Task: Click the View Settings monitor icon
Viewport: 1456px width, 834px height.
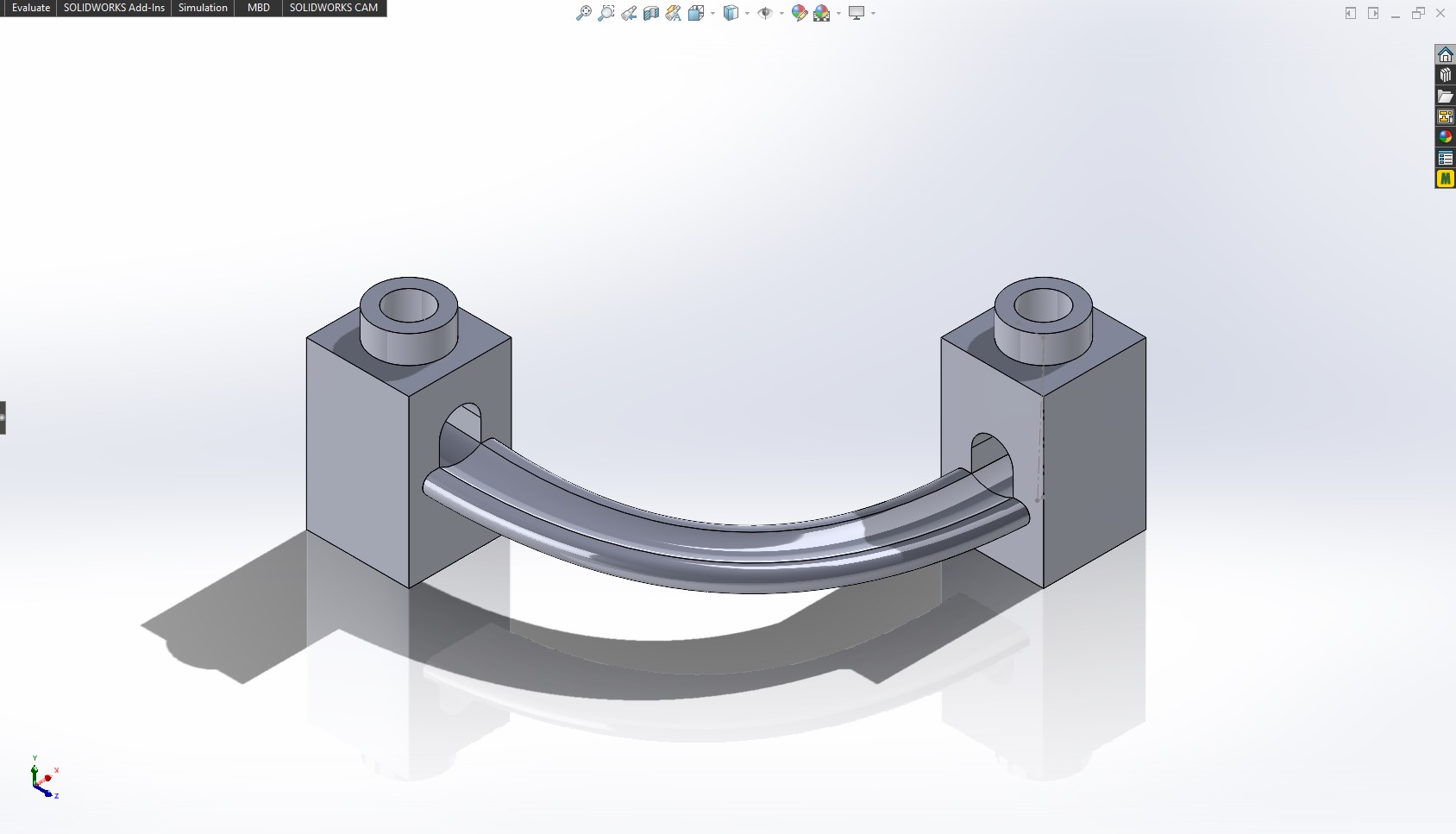Action: (x=857, y=13)
